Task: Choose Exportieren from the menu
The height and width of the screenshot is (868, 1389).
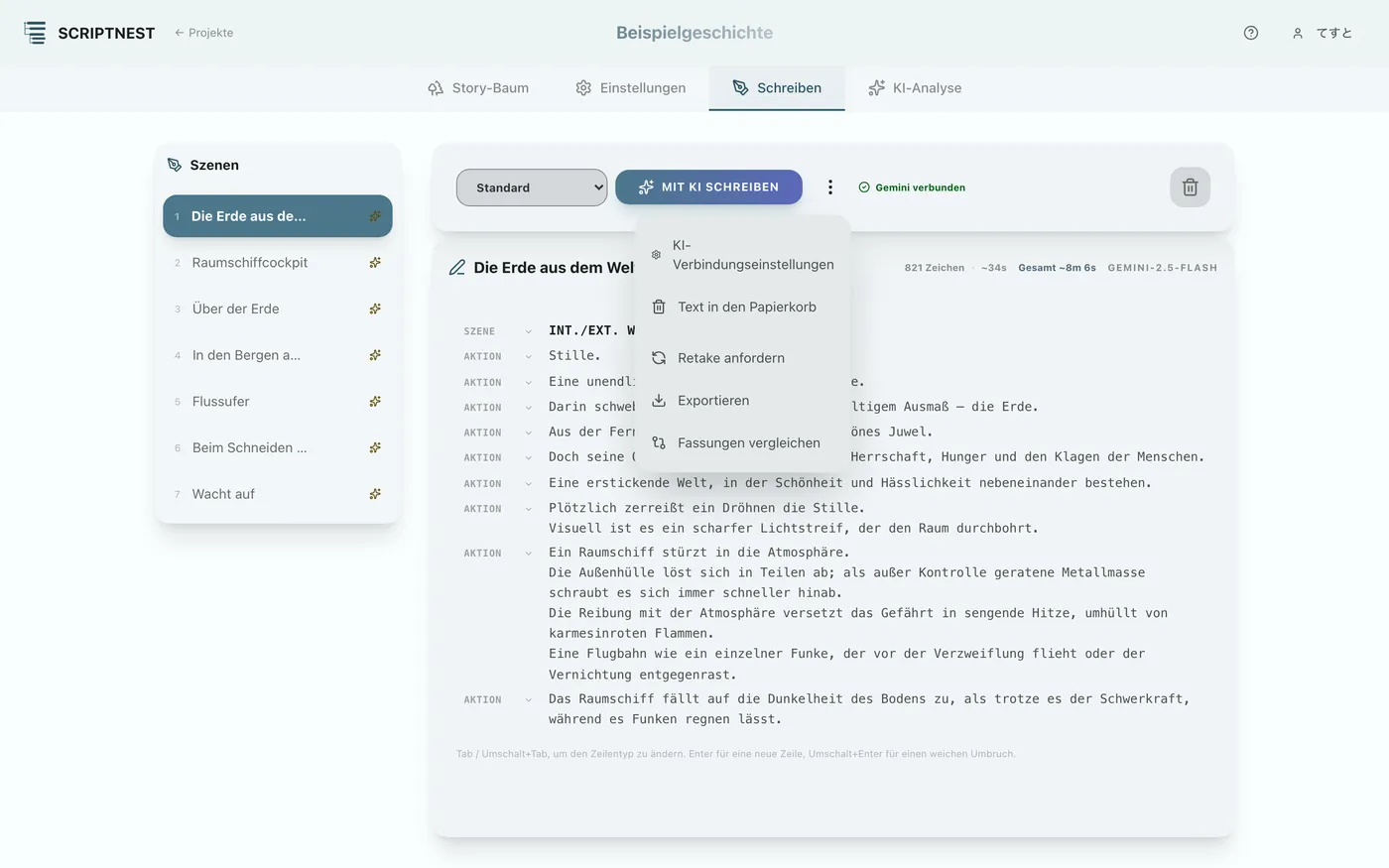Action: coord(742,401)
